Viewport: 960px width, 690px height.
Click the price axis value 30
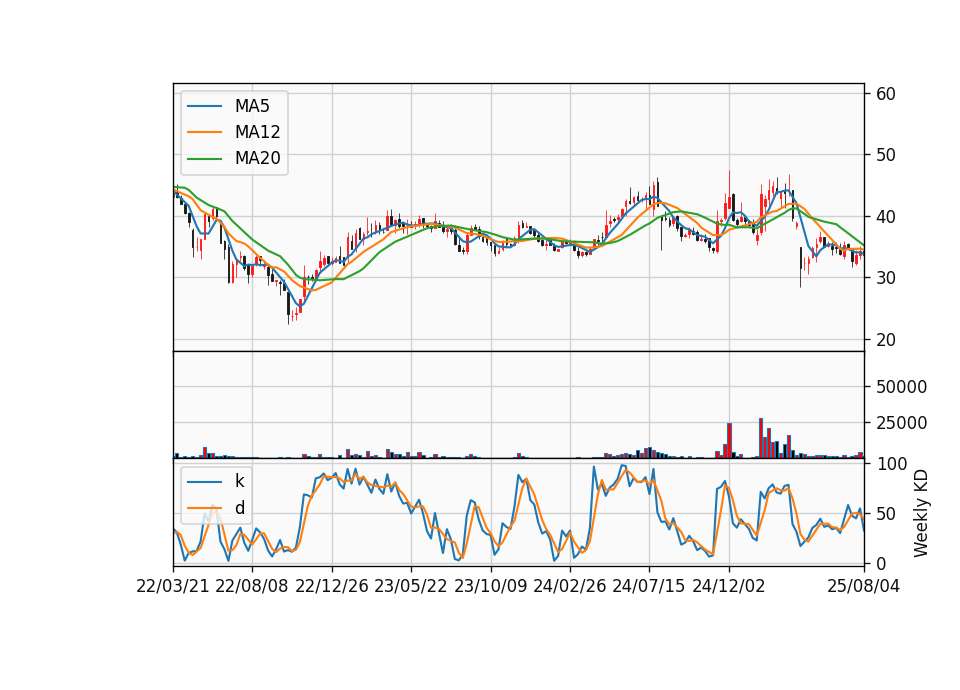click(886, 278)
